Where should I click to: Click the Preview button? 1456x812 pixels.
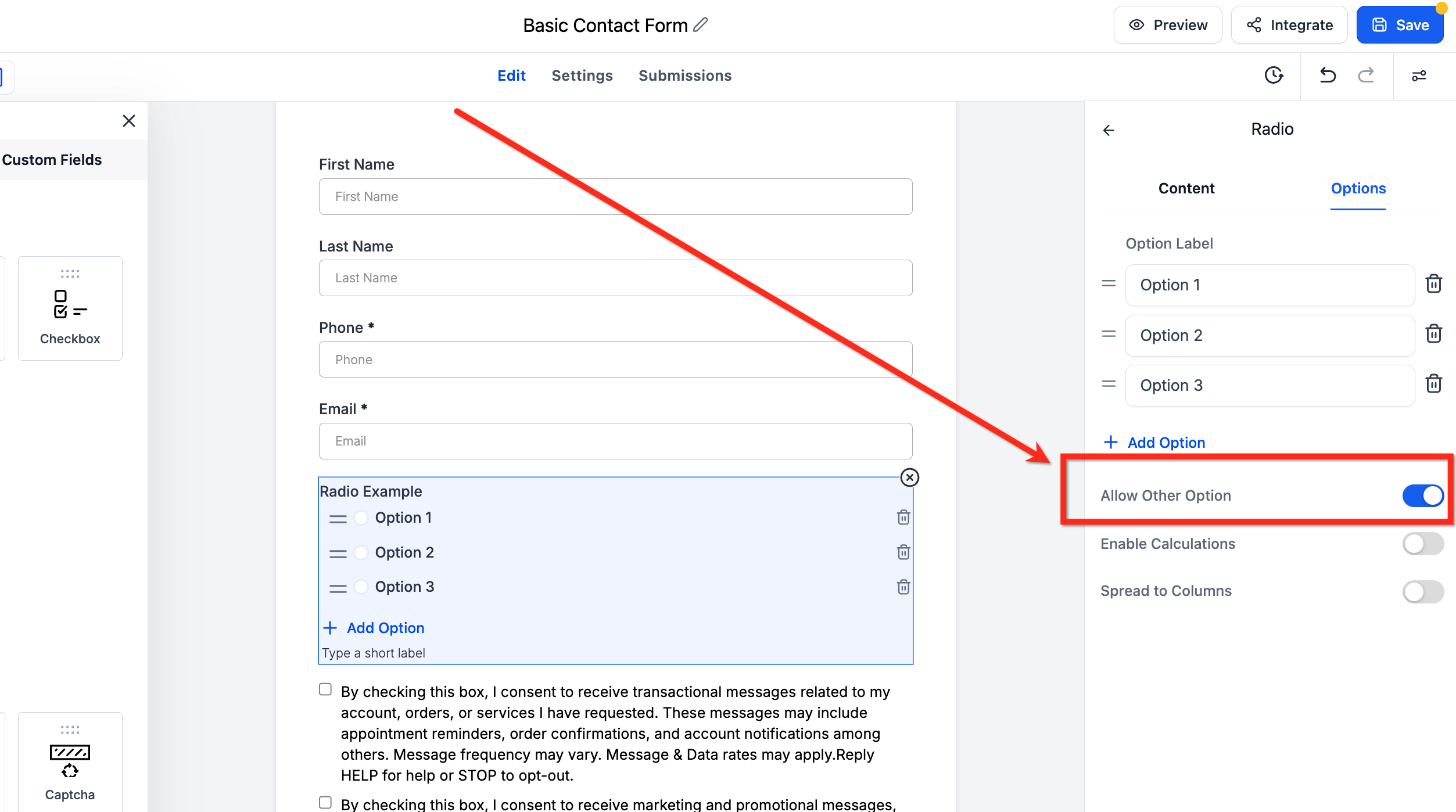tap(1168, 25)
